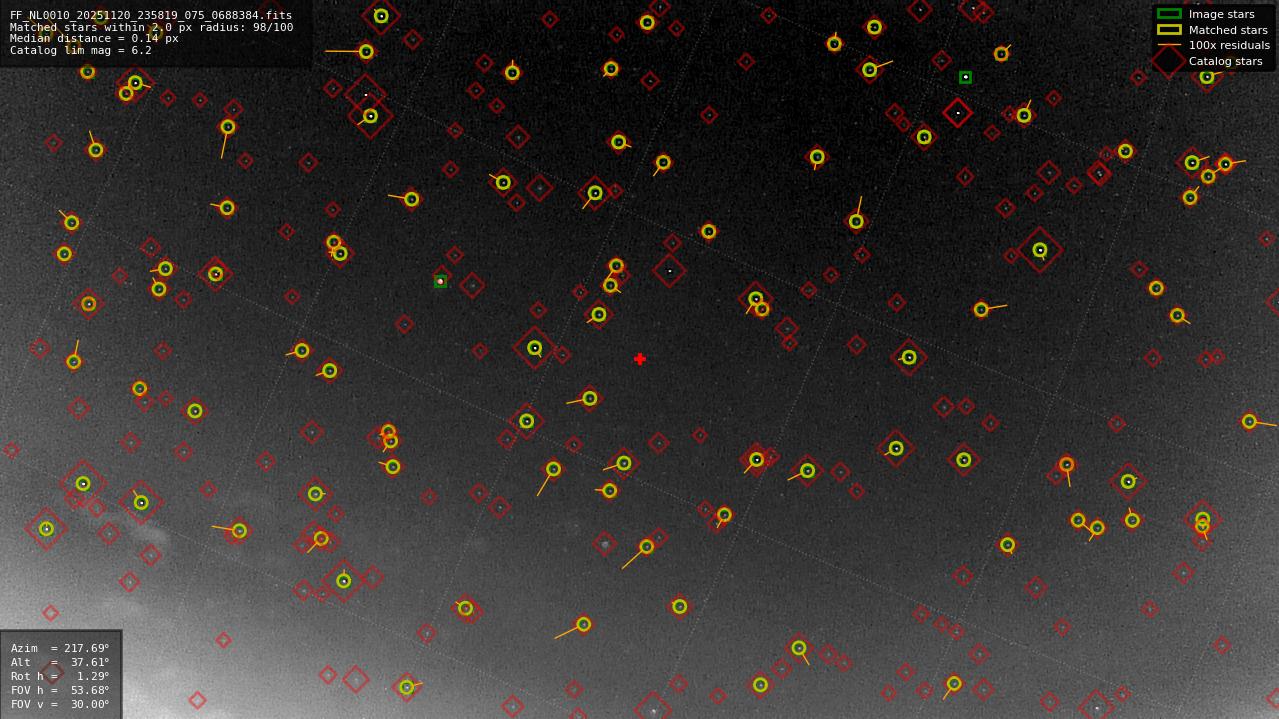Click the 'Azim = 217.69°' readout

60,648
